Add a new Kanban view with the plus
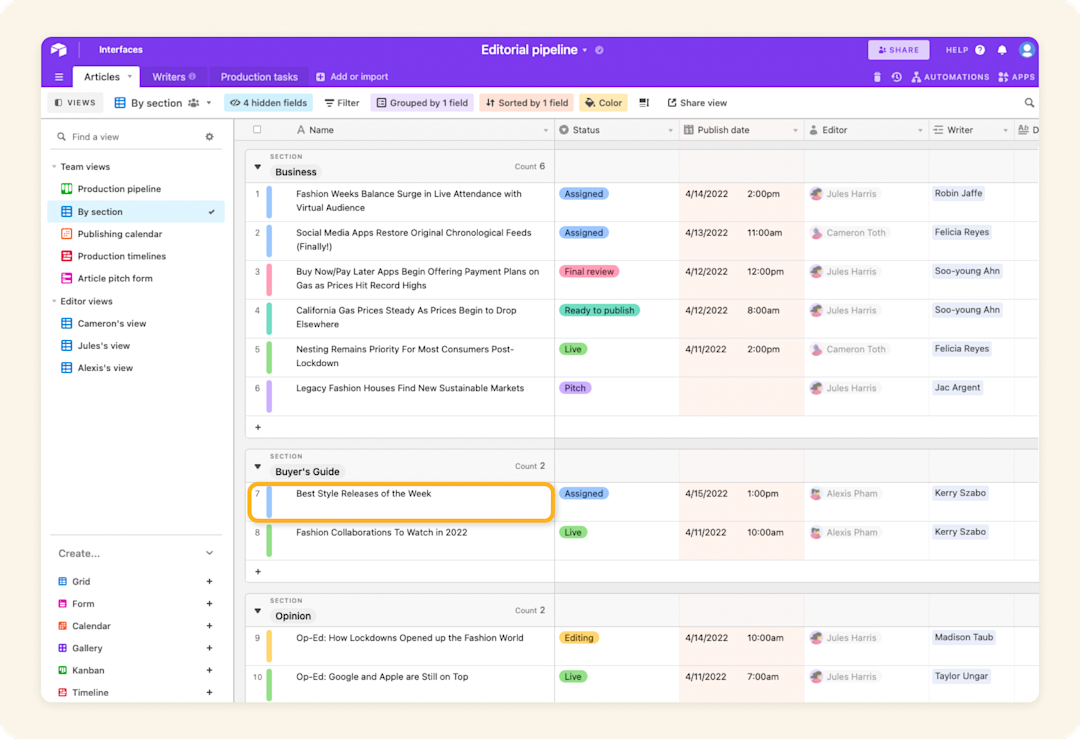Image resolution: width=1080 pixels, height=739 pixels. tap(209, 670)
